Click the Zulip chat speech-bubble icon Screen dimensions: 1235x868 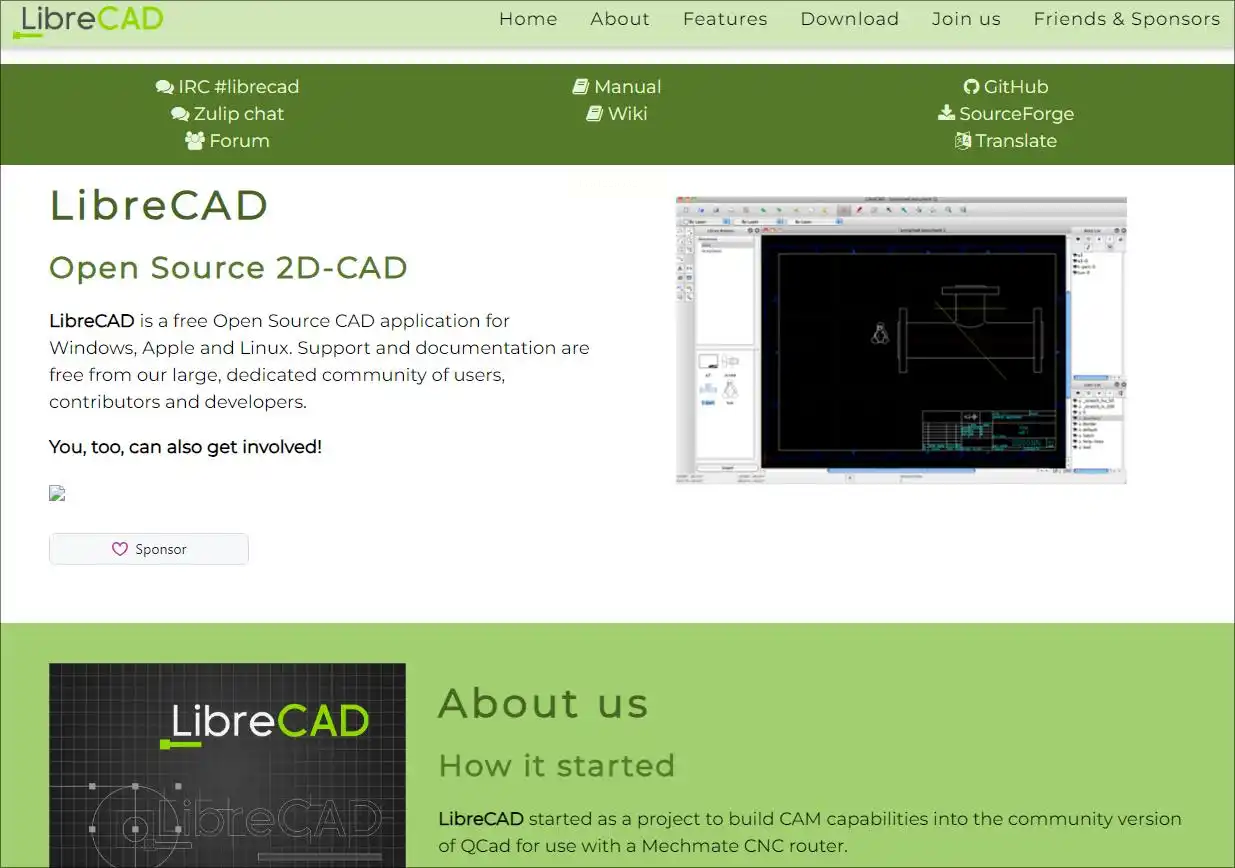(x=180, y=114)
